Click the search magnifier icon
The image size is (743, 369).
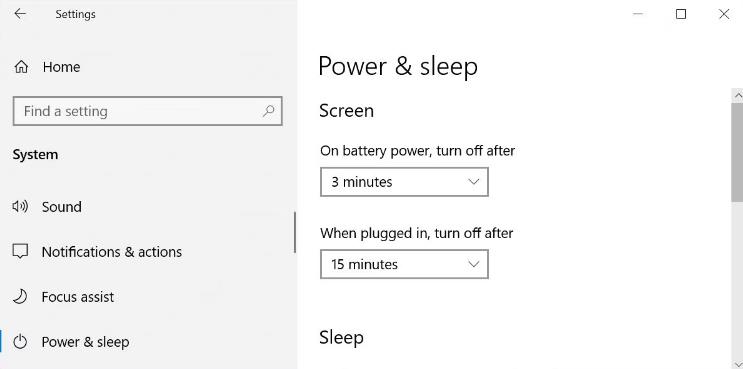click(x=269, y=111)
